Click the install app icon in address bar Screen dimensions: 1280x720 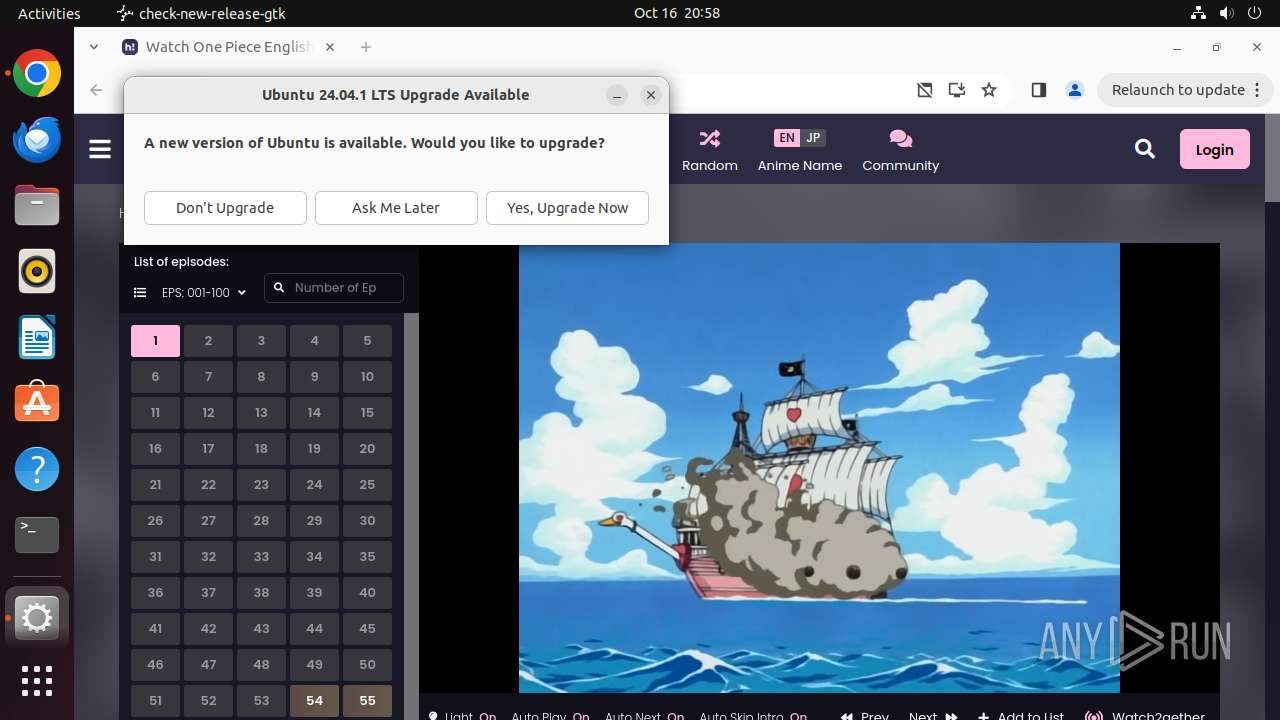[x=957, y=90]
